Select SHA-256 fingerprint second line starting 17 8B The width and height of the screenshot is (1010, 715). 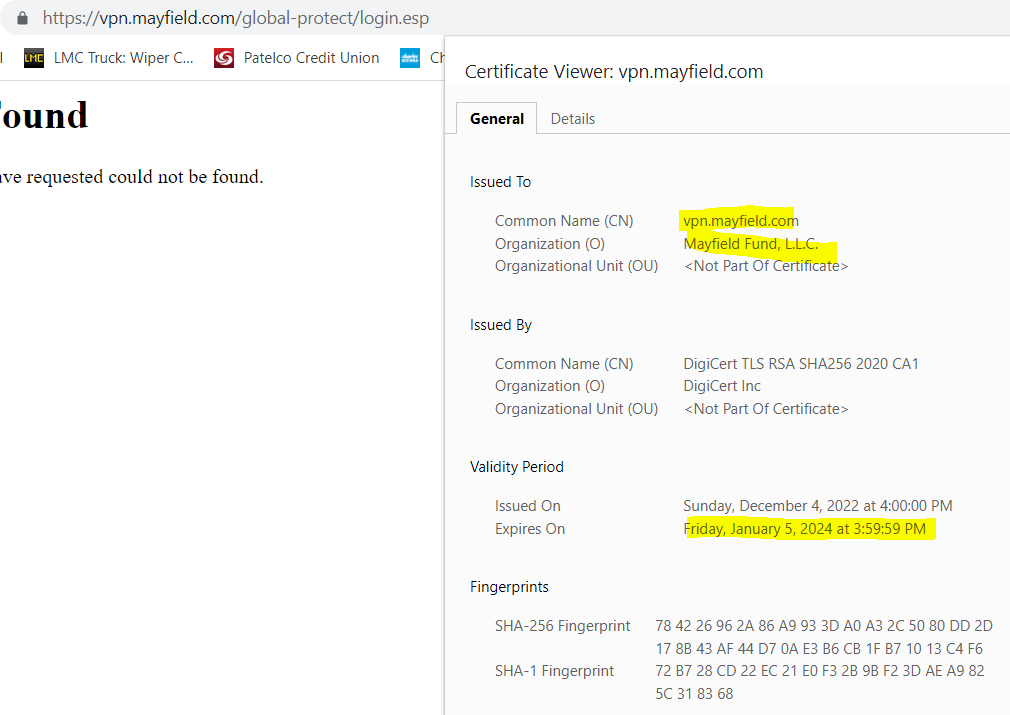pos(819,649)
